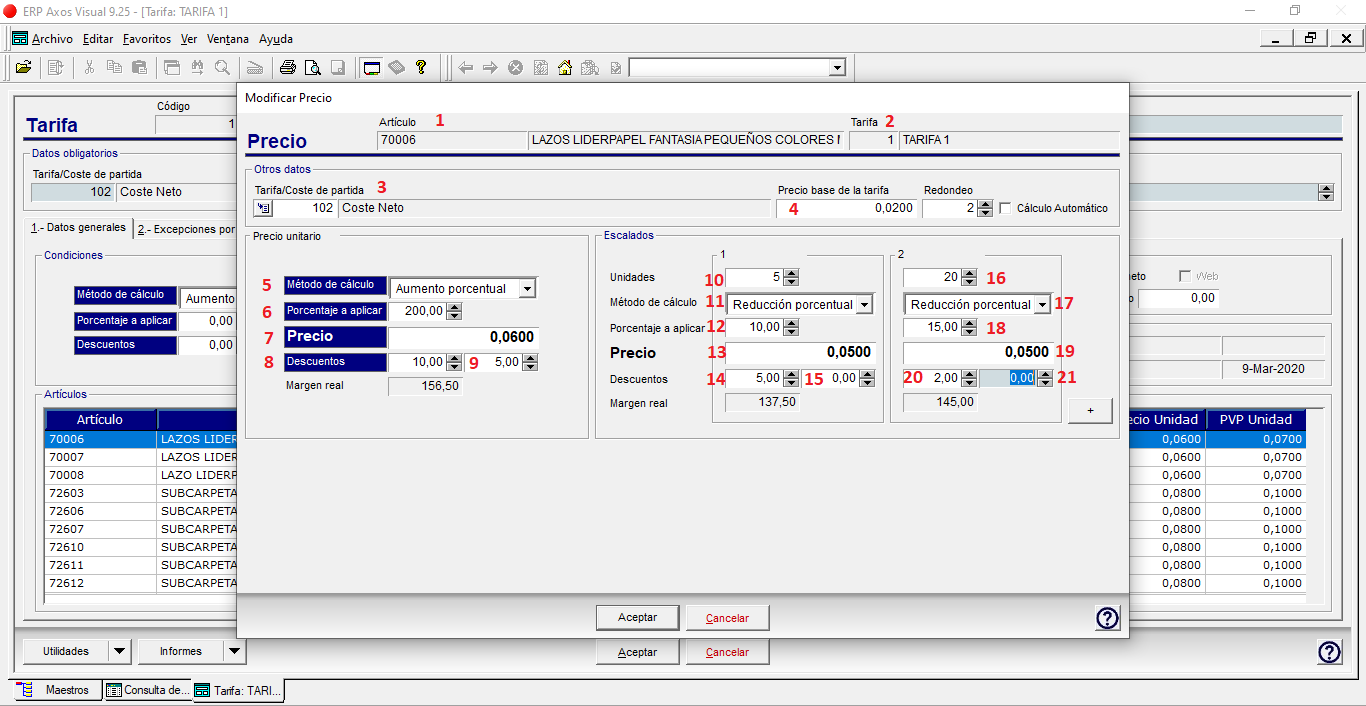
Task: Open escalado 1 Reducción porcentual dropdown
Action: (864, 304)
